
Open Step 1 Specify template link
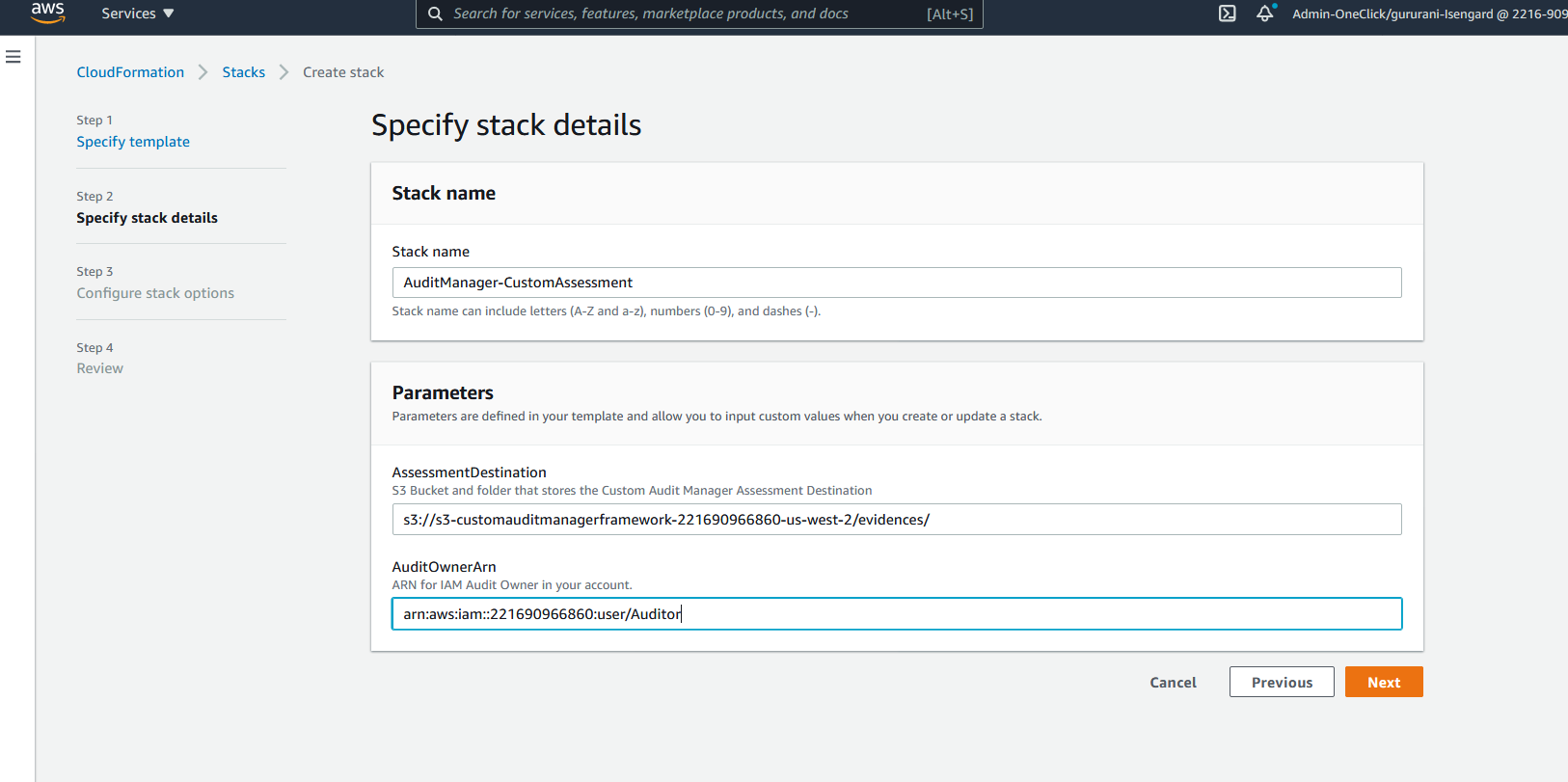tap(133, 142)
